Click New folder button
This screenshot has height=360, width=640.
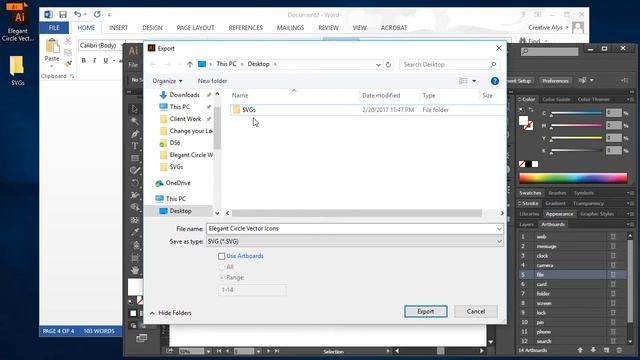[x=212, y=81]
